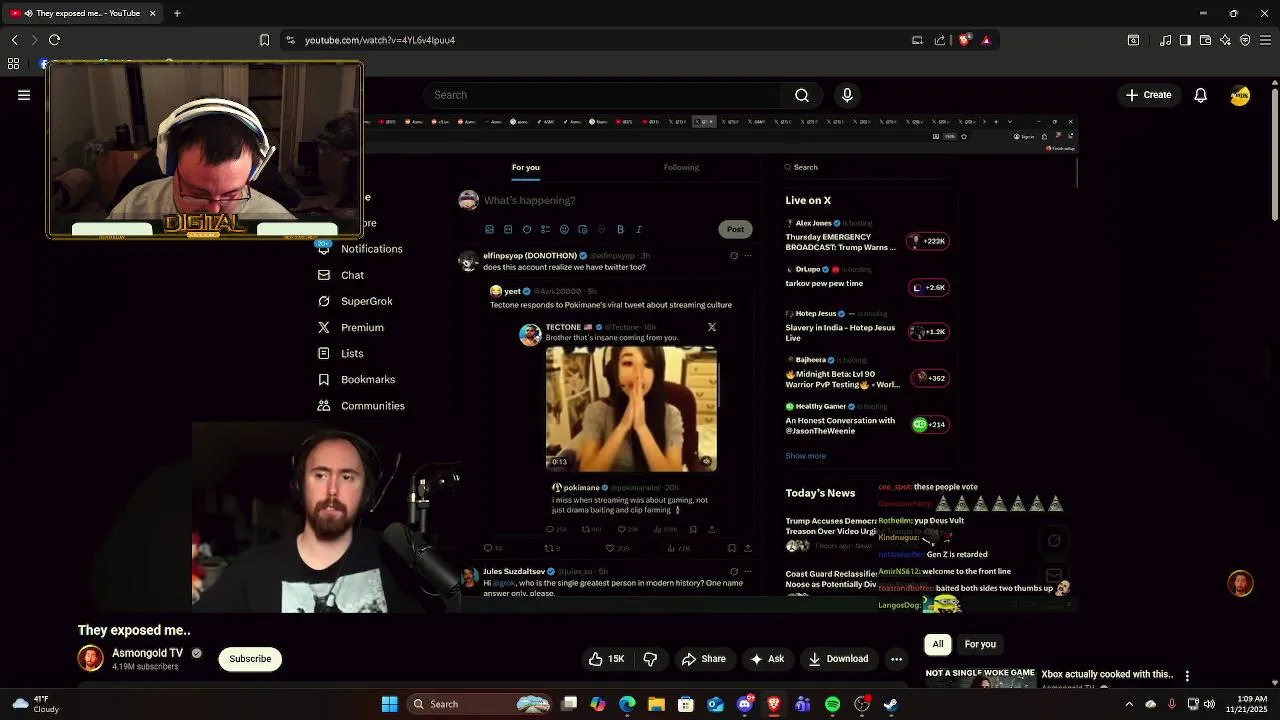This screenshot has height=720, width=1280.
Task: Click the install/cast screen icon in address bar
Action: (917, 40)
